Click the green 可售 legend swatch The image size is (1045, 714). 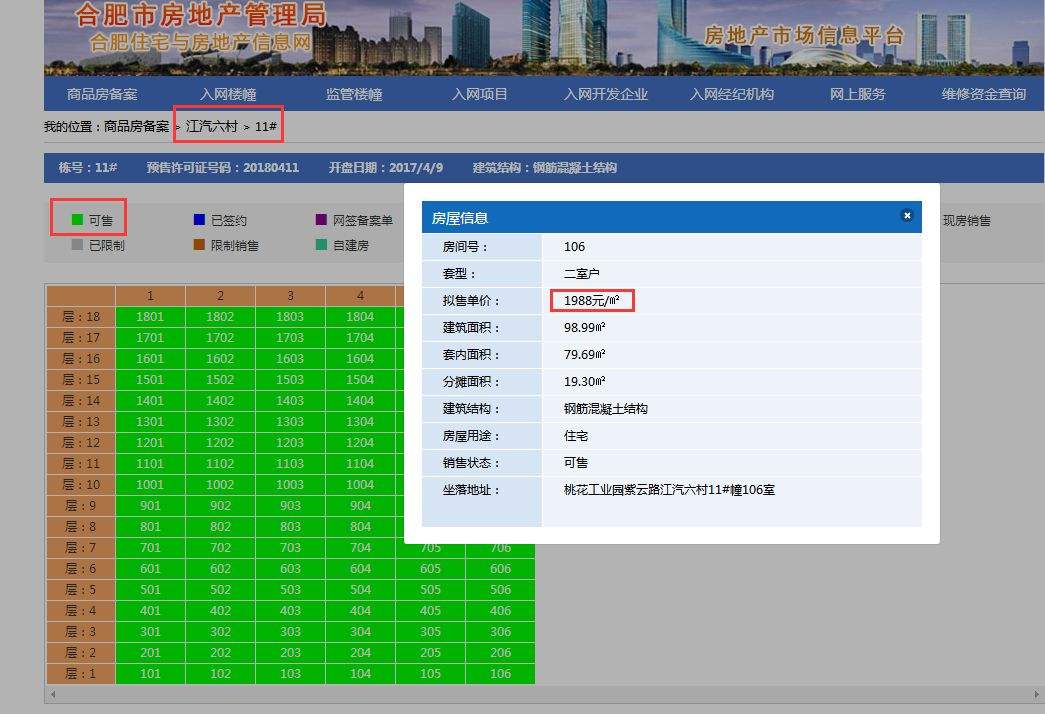click(77, 219)
